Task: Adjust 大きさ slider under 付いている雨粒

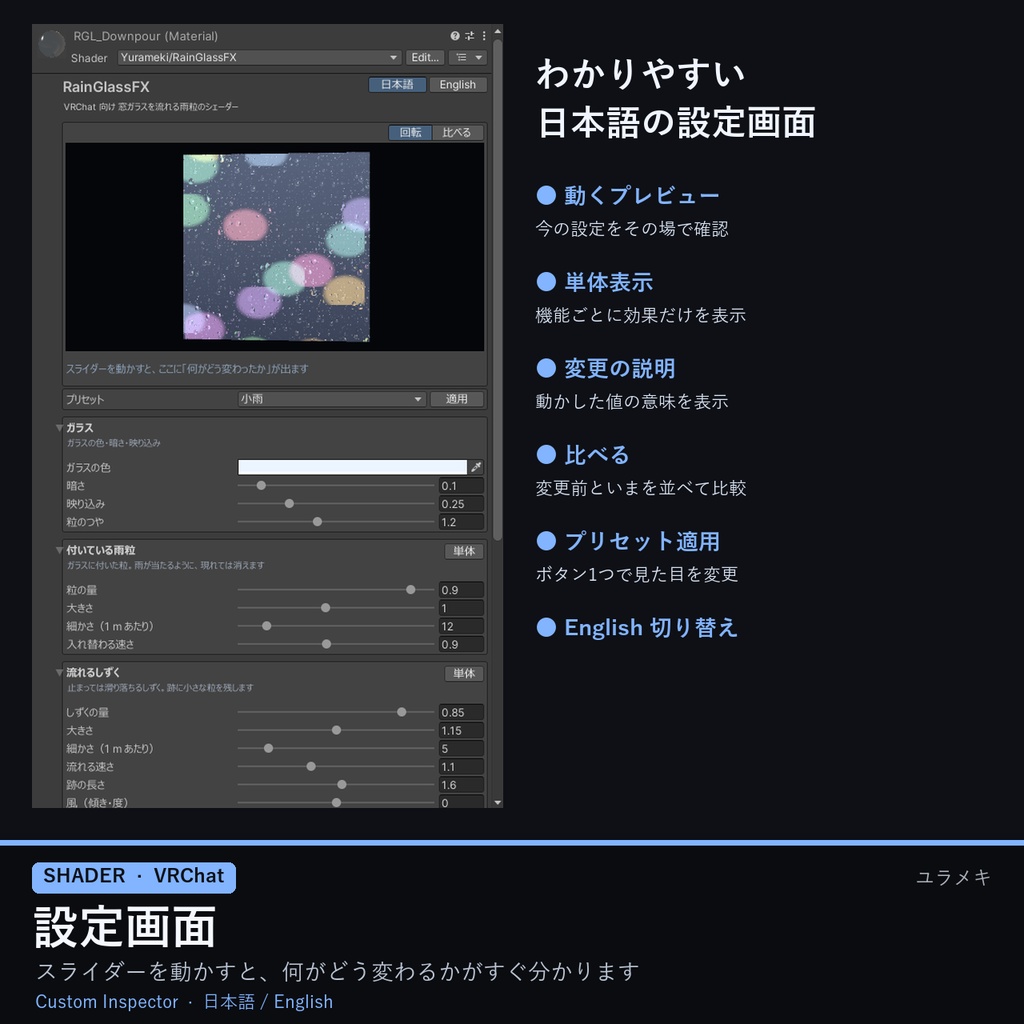Action: coord(336,608)
